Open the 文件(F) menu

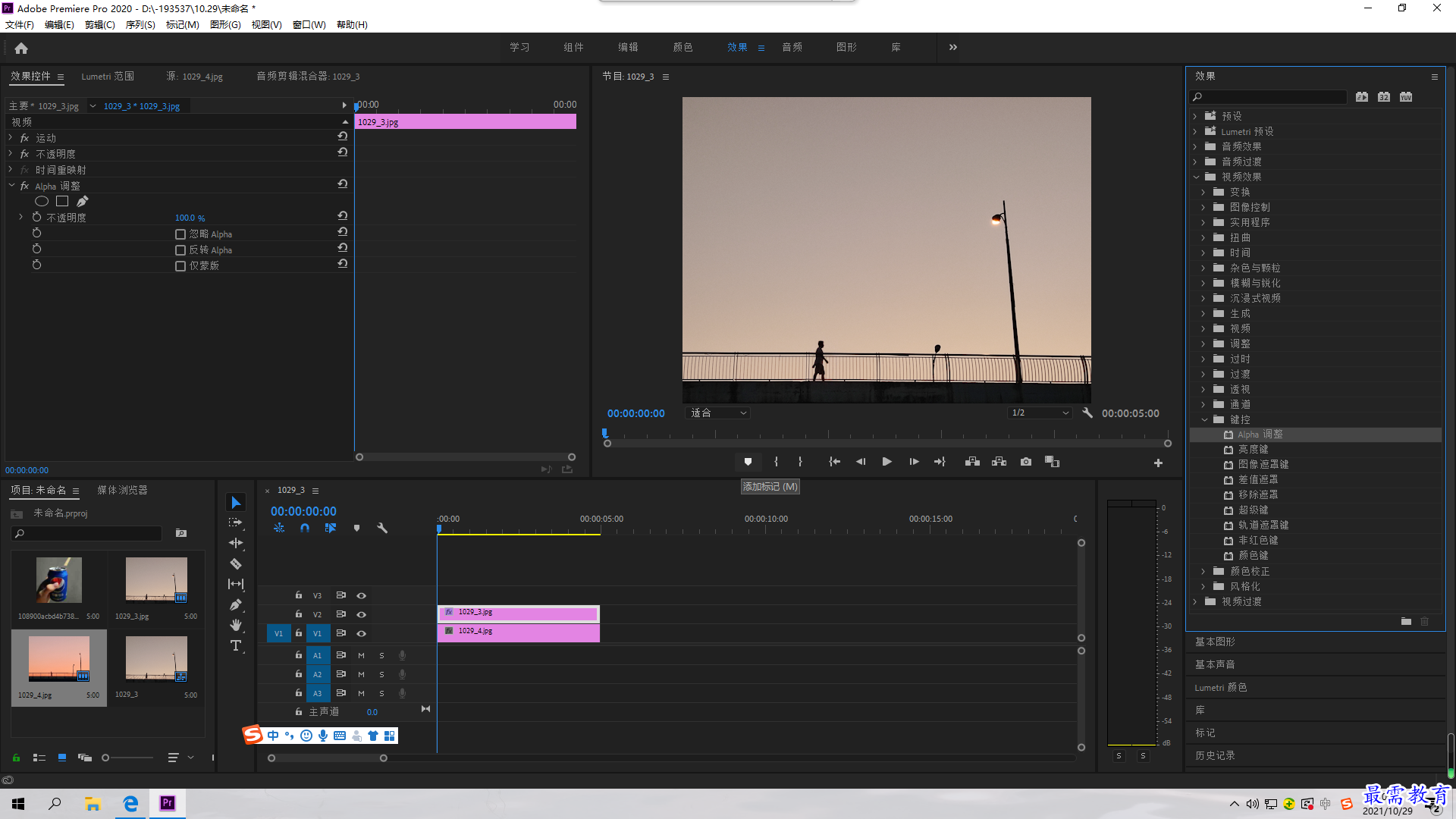[x=20, y=25]
